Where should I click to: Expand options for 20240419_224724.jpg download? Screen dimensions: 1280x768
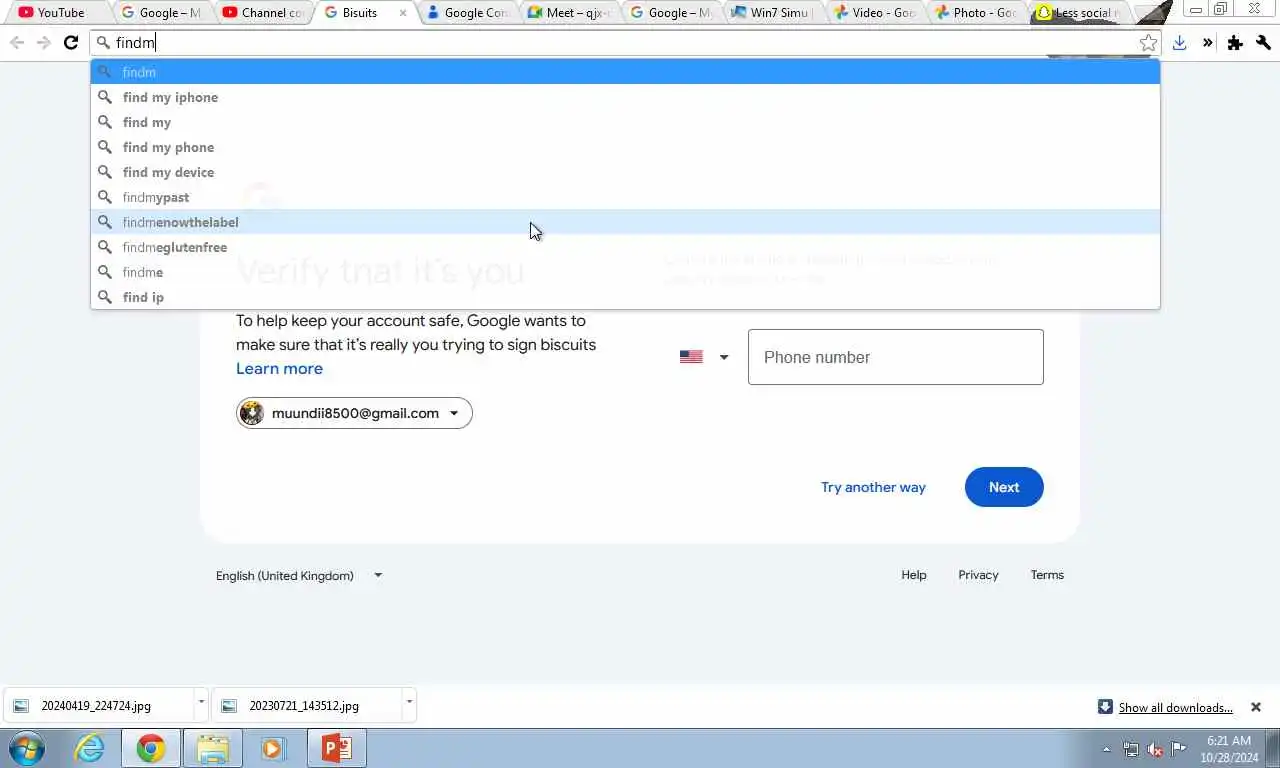[201, 704]
